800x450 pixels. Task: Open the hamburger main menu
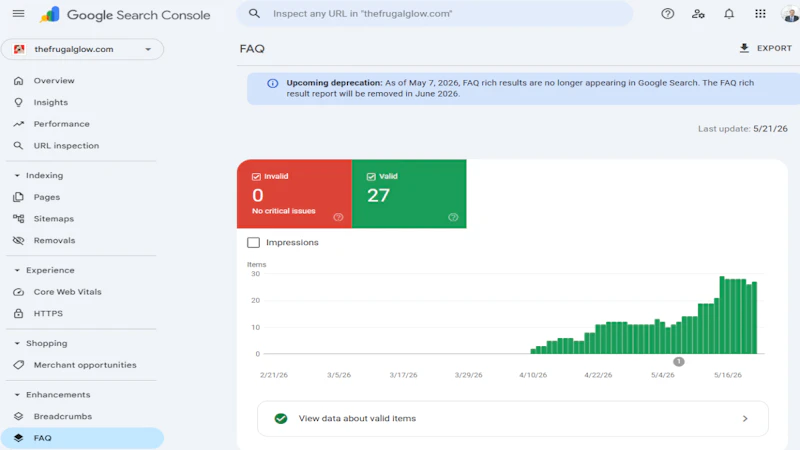tap(18, 14)
